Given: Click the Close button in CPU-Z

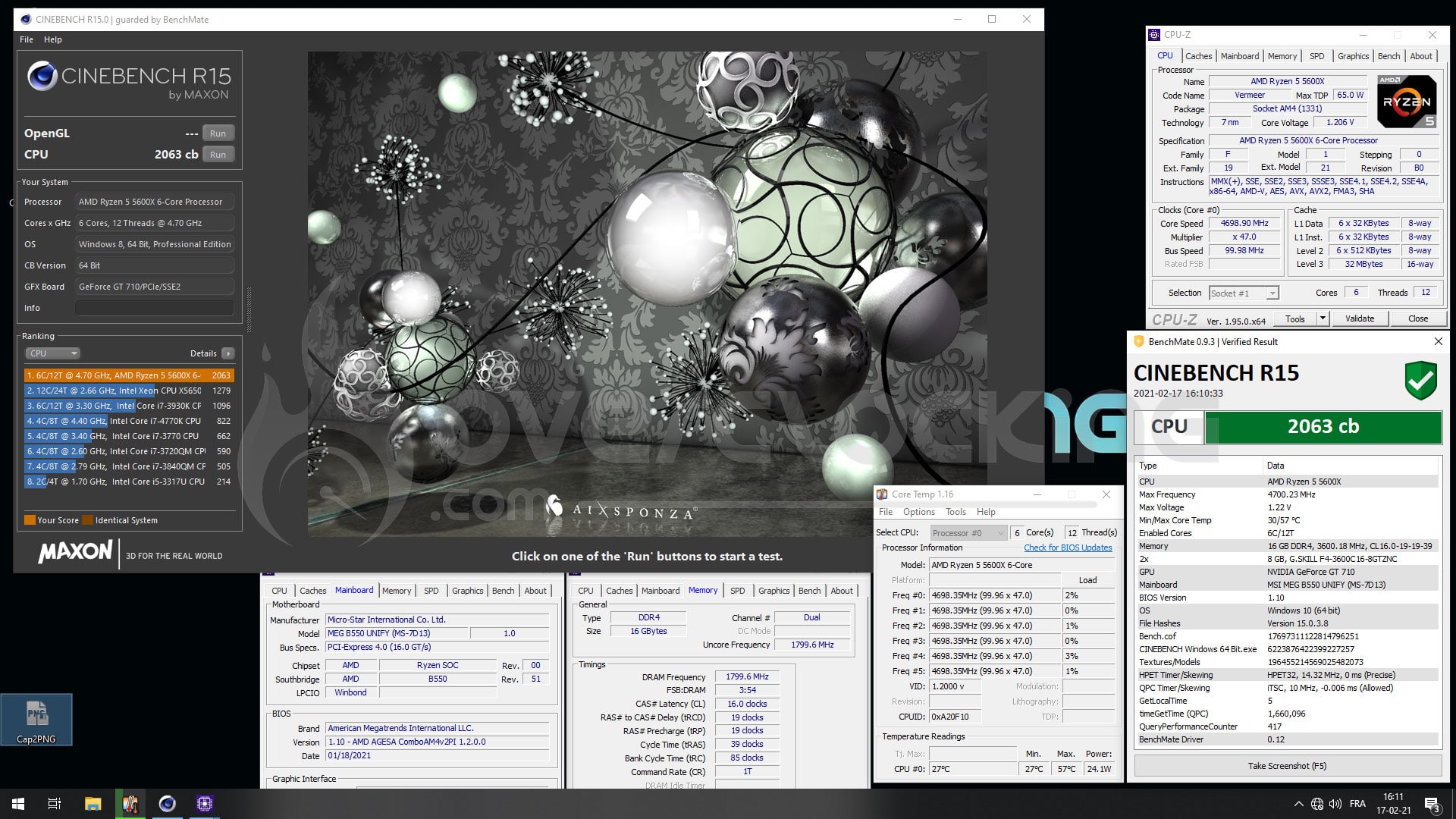Looking at the screenshot, I should tap(1417, 318).
